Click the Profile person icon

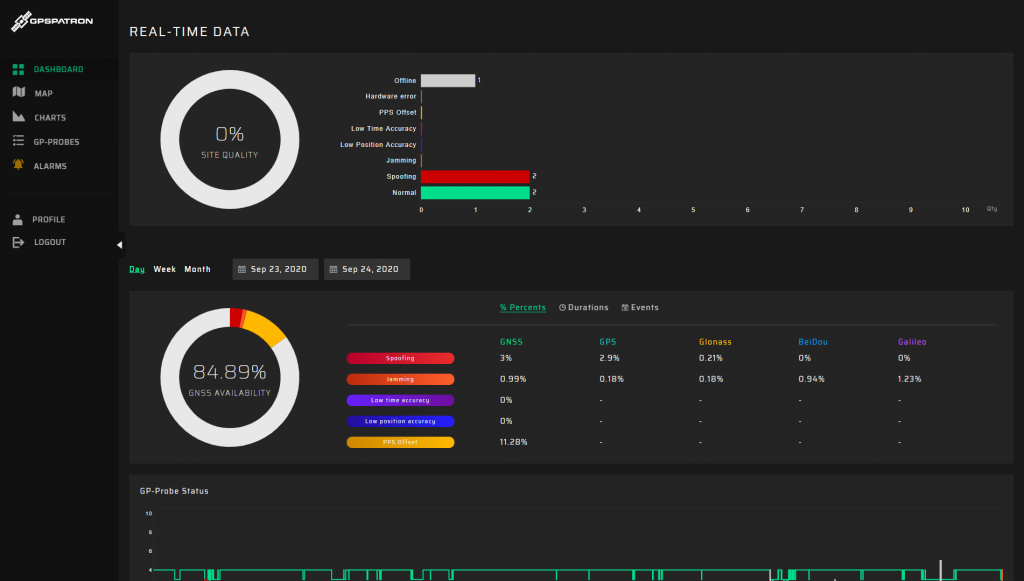(16, 219)
